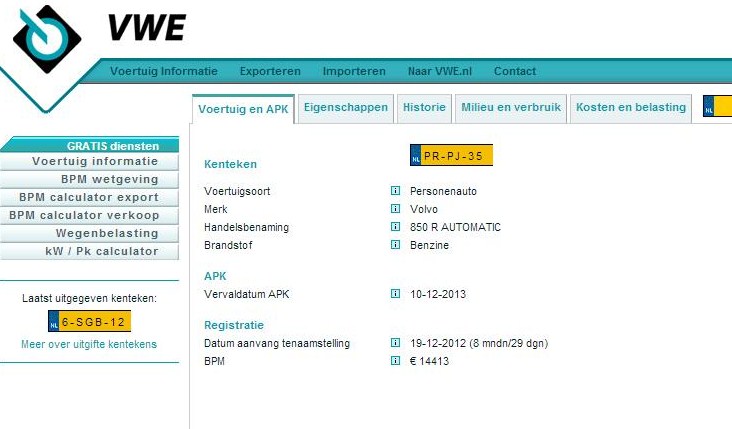732x429 pixels.
Task: Follow the Meer over uitgifte kentekens link
Action: click(89, 344)
